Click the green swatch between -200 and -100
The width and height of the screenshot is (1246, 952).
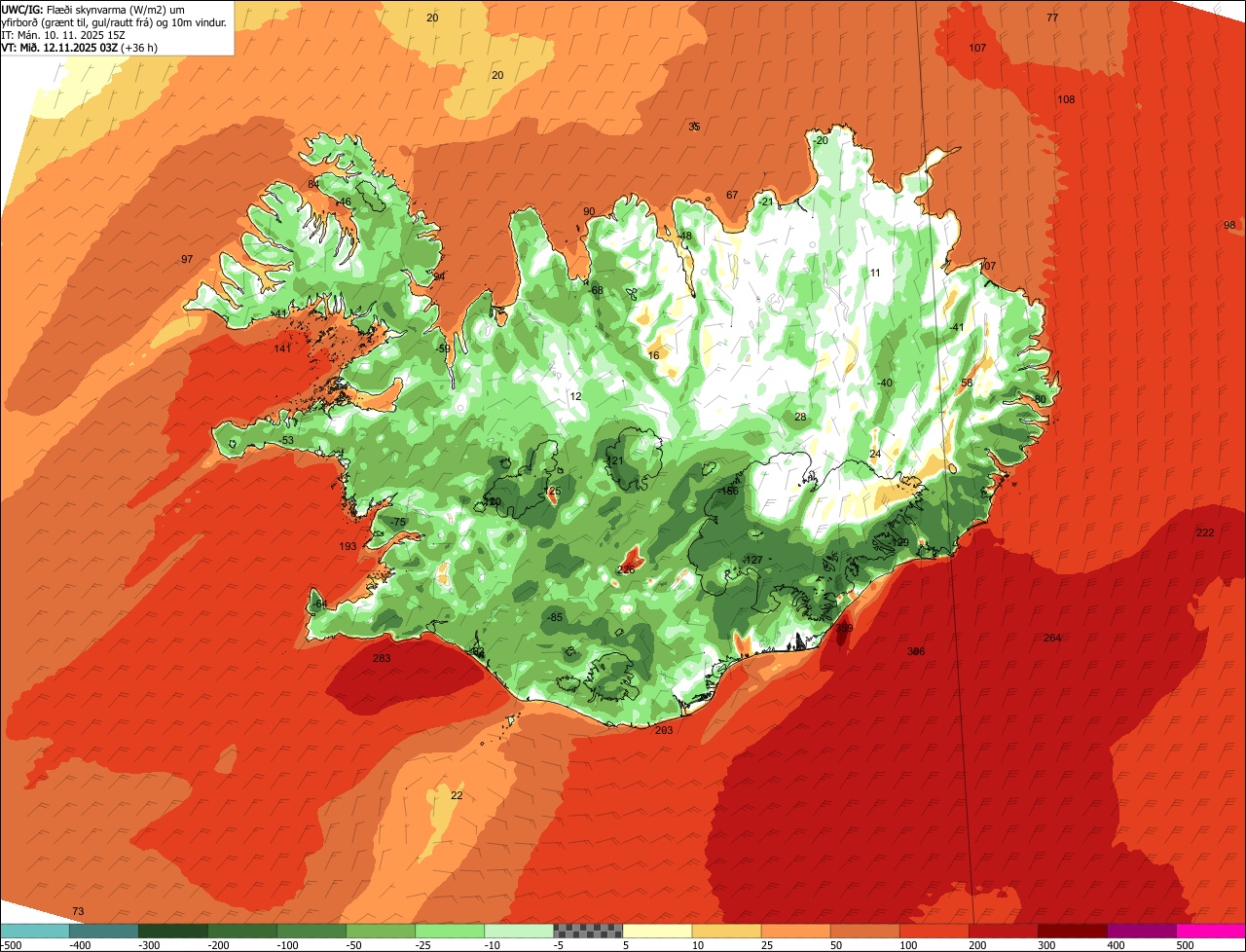[242, 931]
